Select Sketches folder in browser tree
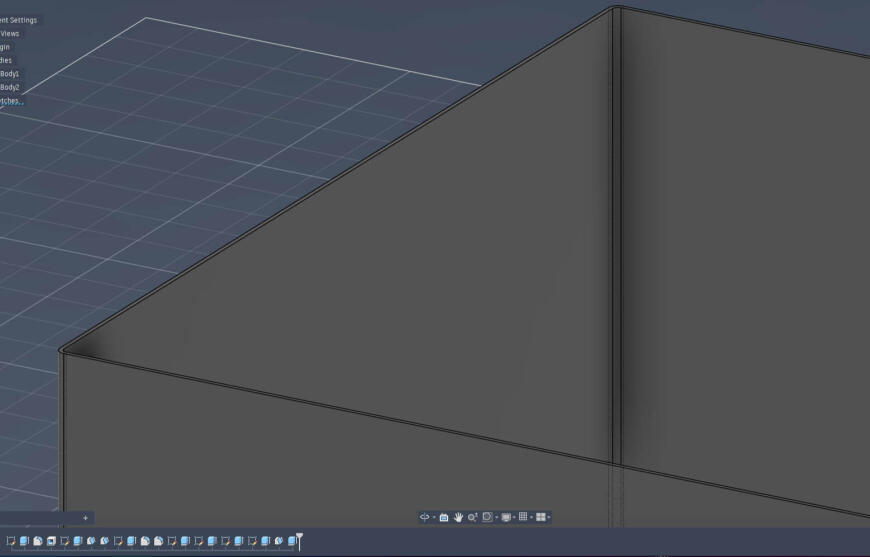This screenshot has height=557, width=870. [x=11, y=100]
